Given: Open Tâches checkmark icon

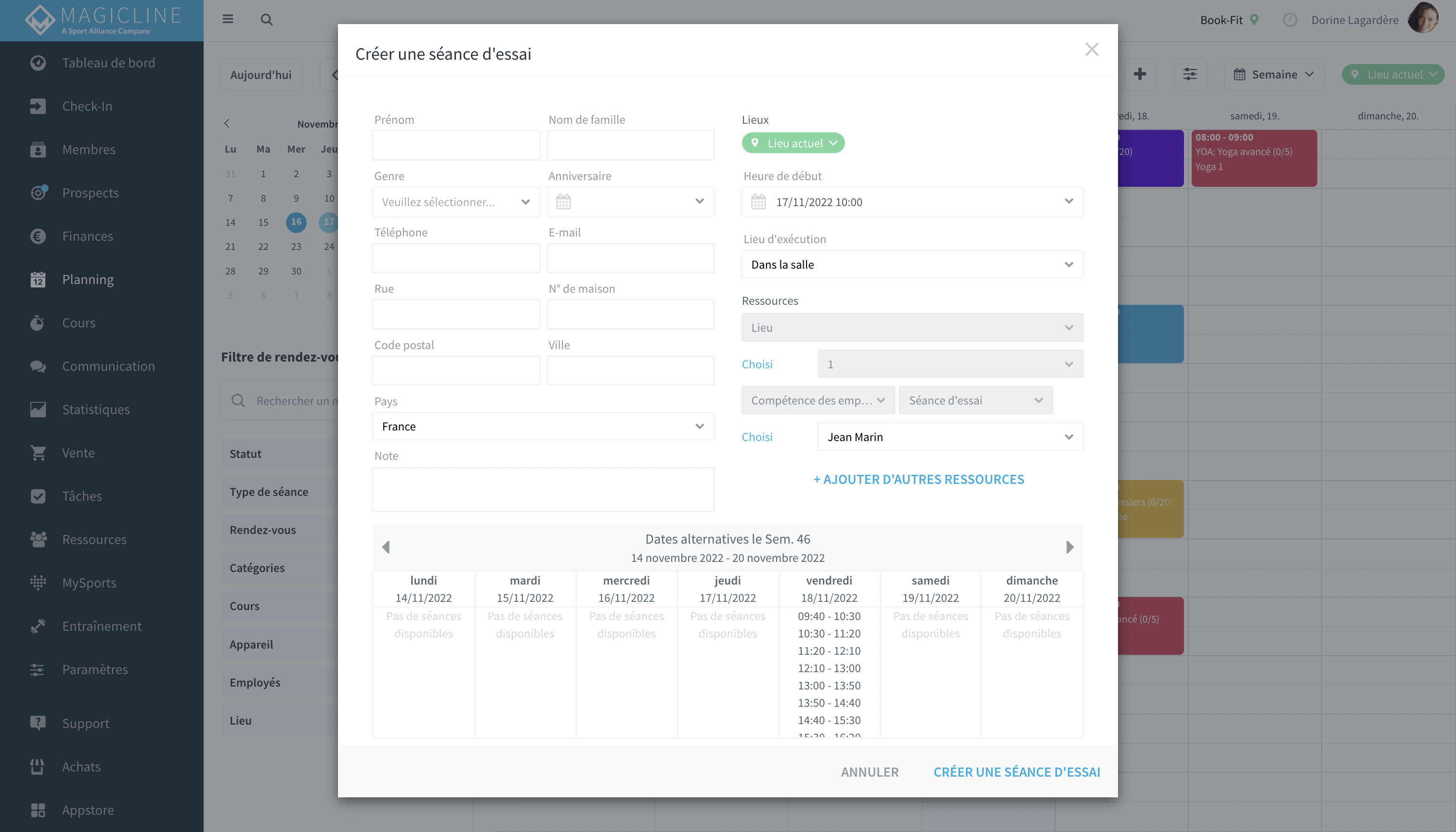Looking at the screenshot, I should click(38, 496).
